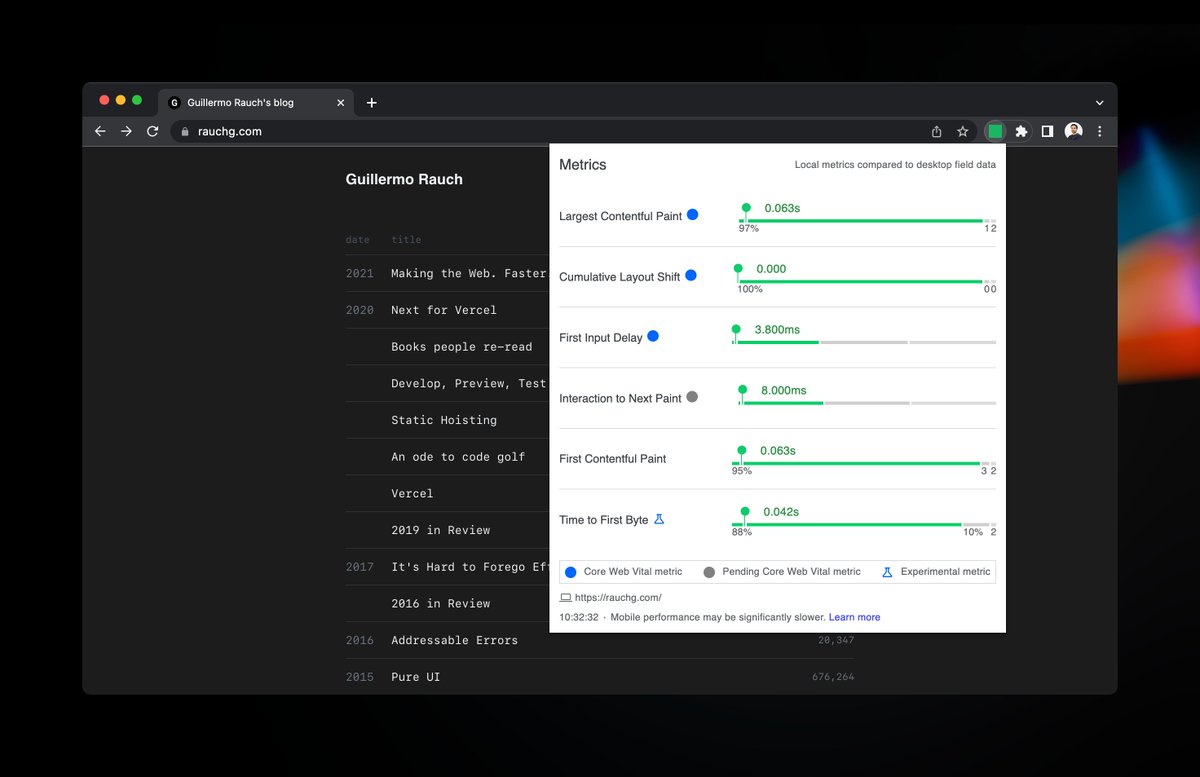Click the Time to First Byte bar

pyautogui.click(x=864, y=524)
